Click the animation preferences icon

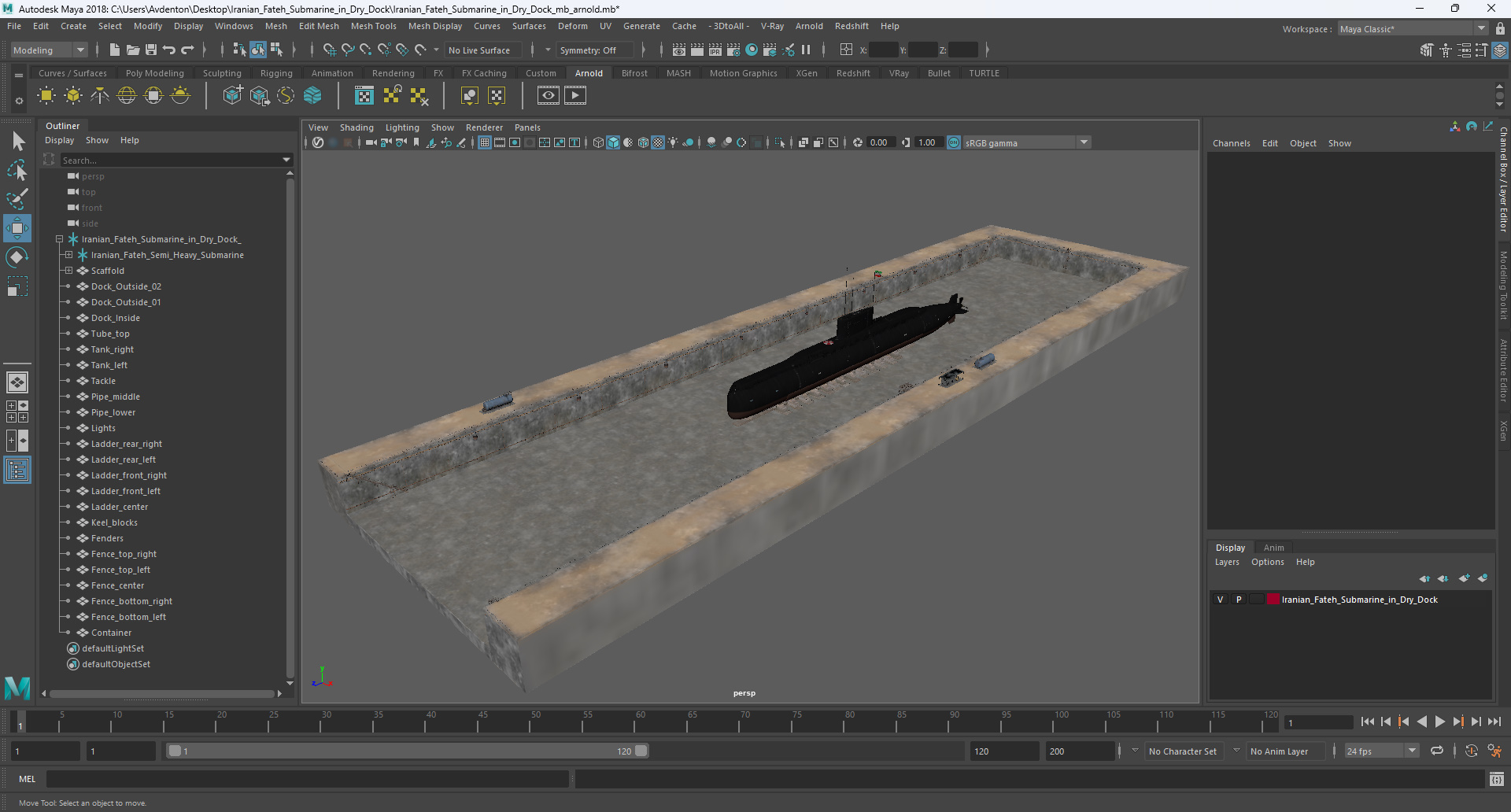(1494, 751)
